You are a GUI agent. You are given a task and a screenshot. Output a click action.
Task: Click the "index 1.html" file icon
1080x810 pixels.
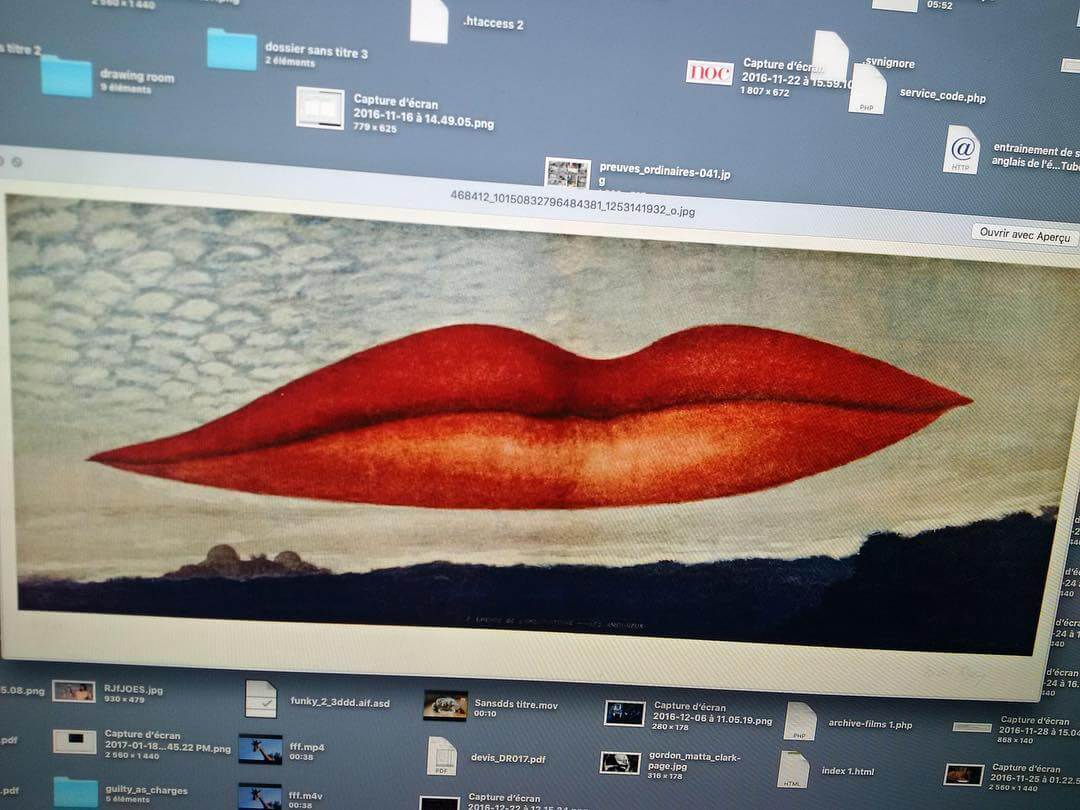793,769
